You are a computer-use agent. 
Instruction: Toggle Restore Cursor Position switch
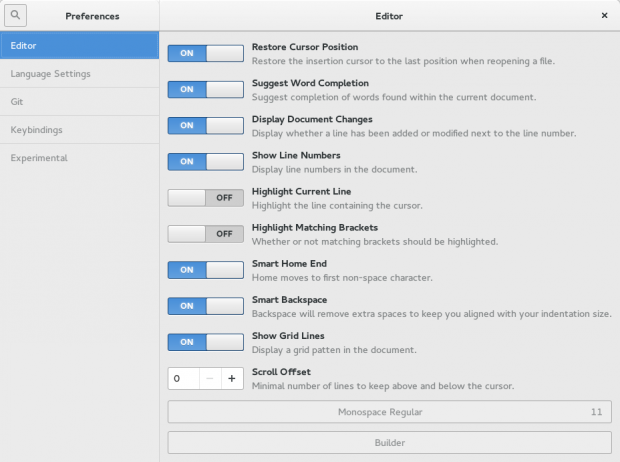205,53
